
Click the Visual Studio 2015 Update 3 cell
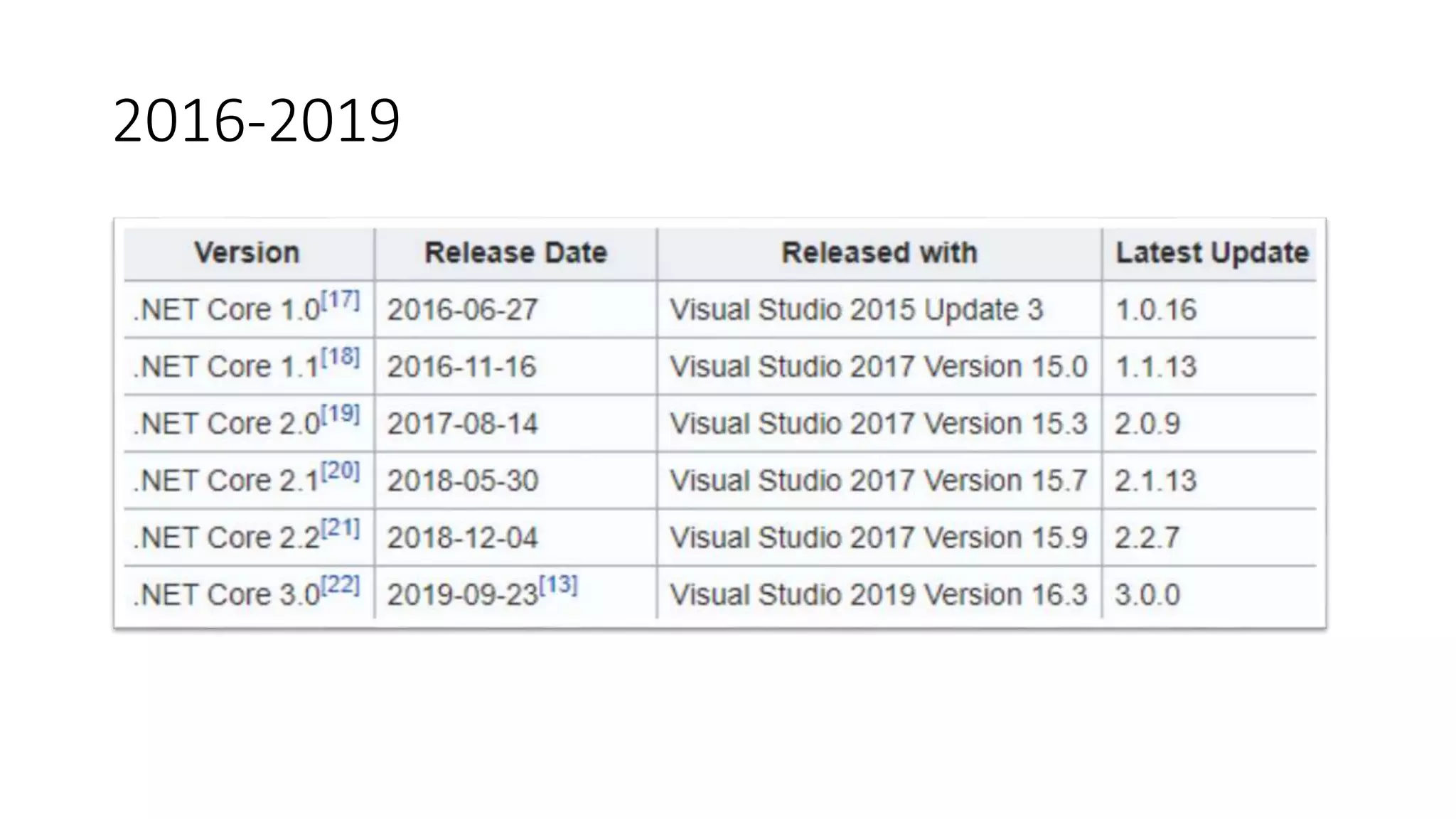pyautogui.click(x=856, y=310)
